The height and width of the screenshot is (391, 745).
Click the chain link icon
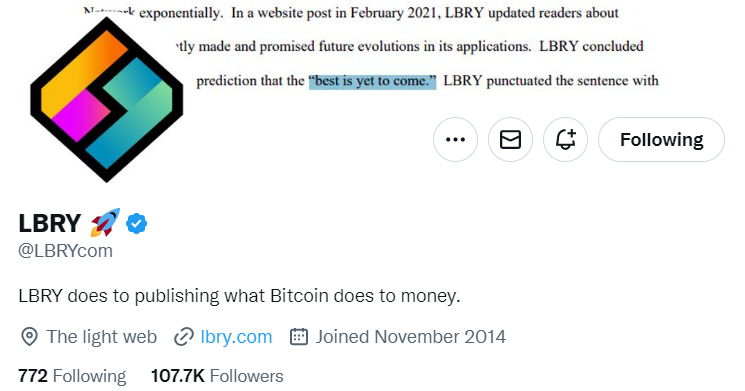184,337
